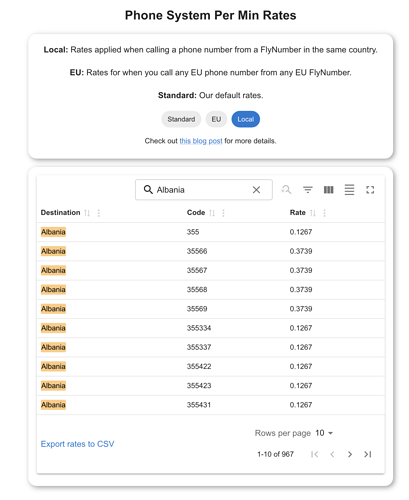Clear the Albania search text
The image size is (409, 500).
256,190
